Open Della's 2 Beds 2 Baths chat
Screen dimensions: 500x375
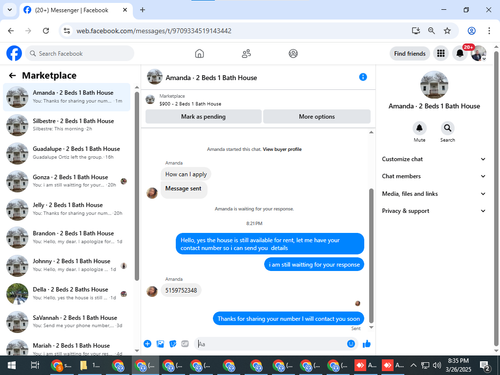click(67, 294)
